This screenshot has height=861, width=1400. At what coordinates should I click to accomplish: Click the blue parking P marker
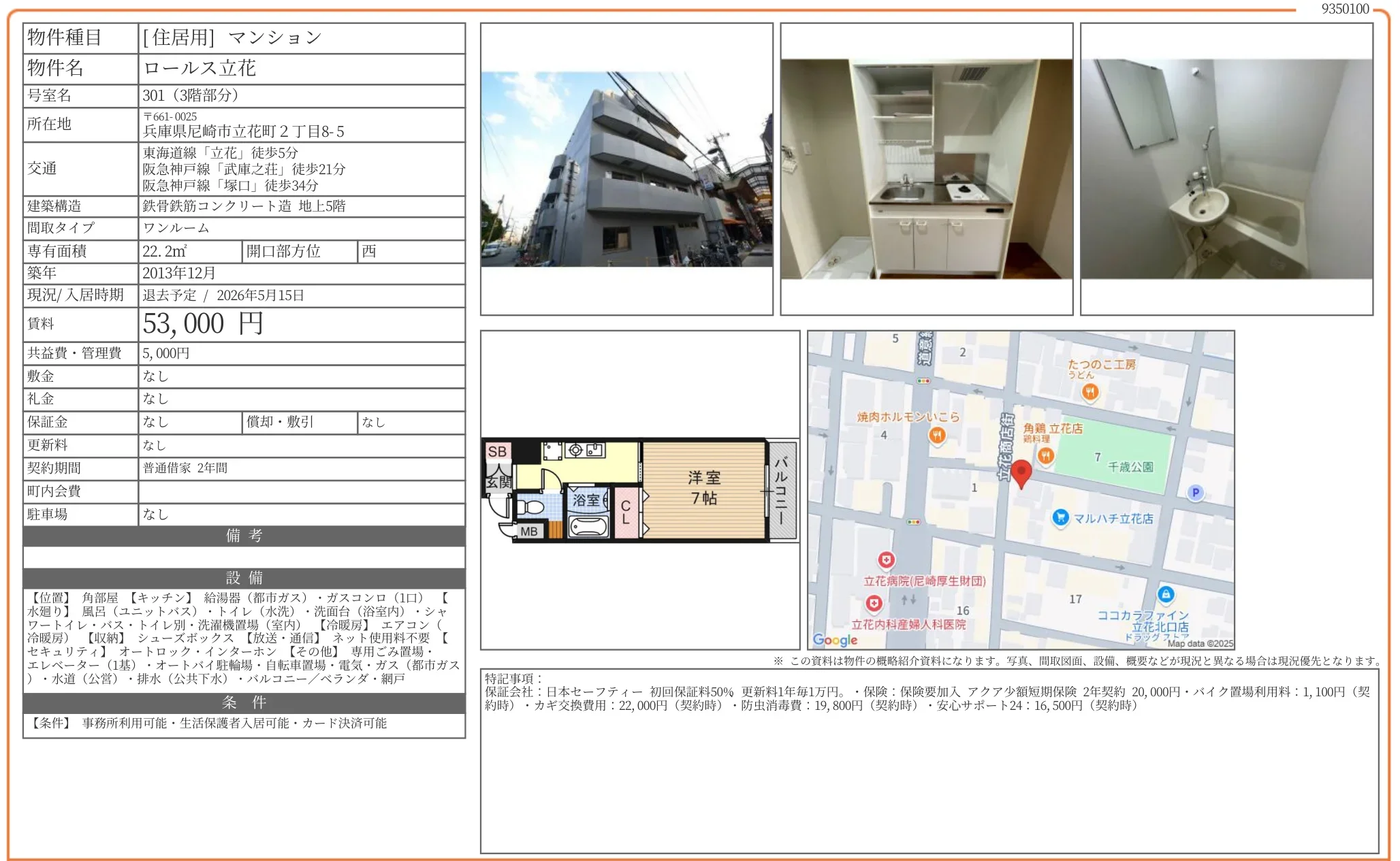1195,492
